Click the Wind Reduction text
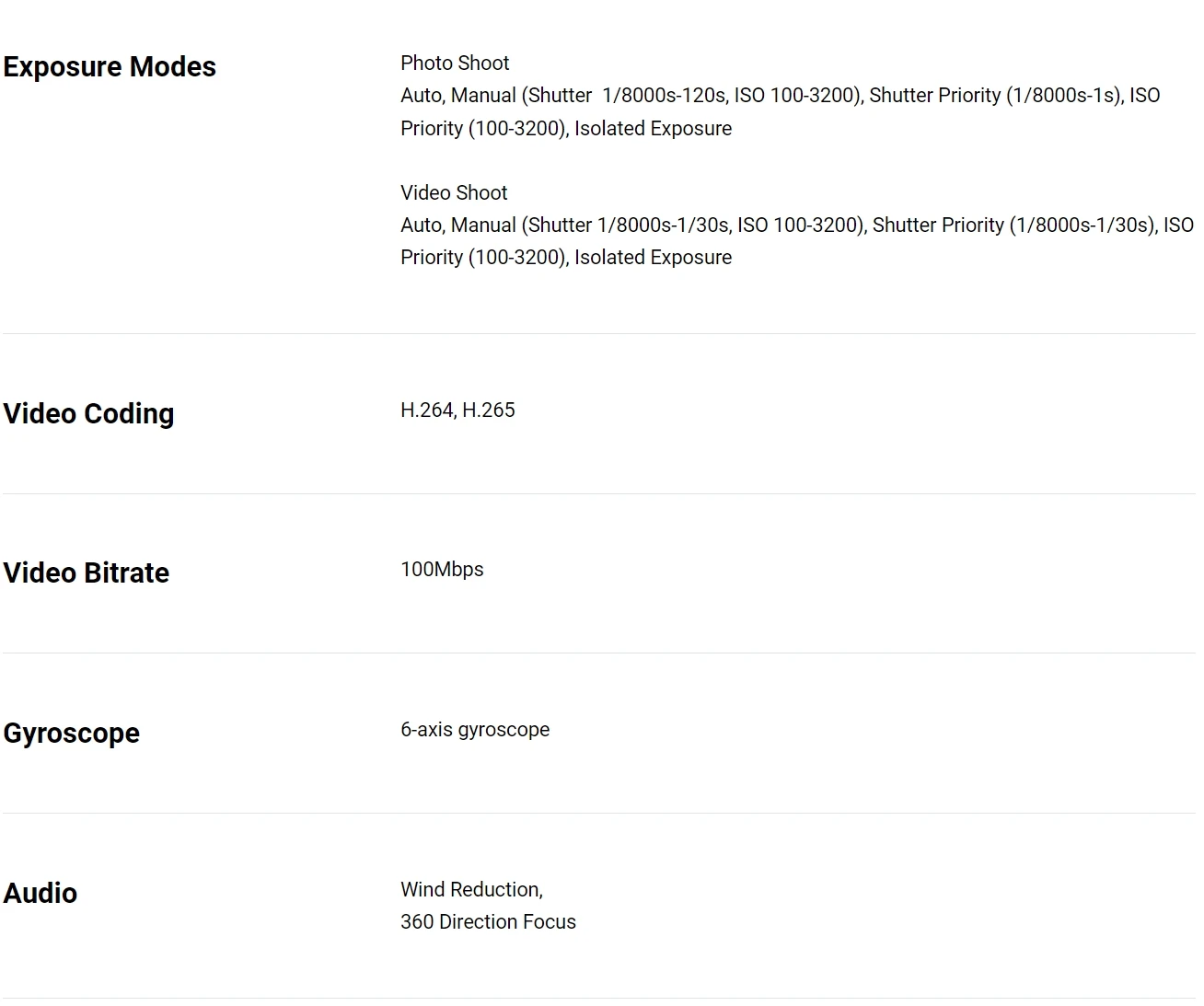1204x1006 pixels. point(471,890)
